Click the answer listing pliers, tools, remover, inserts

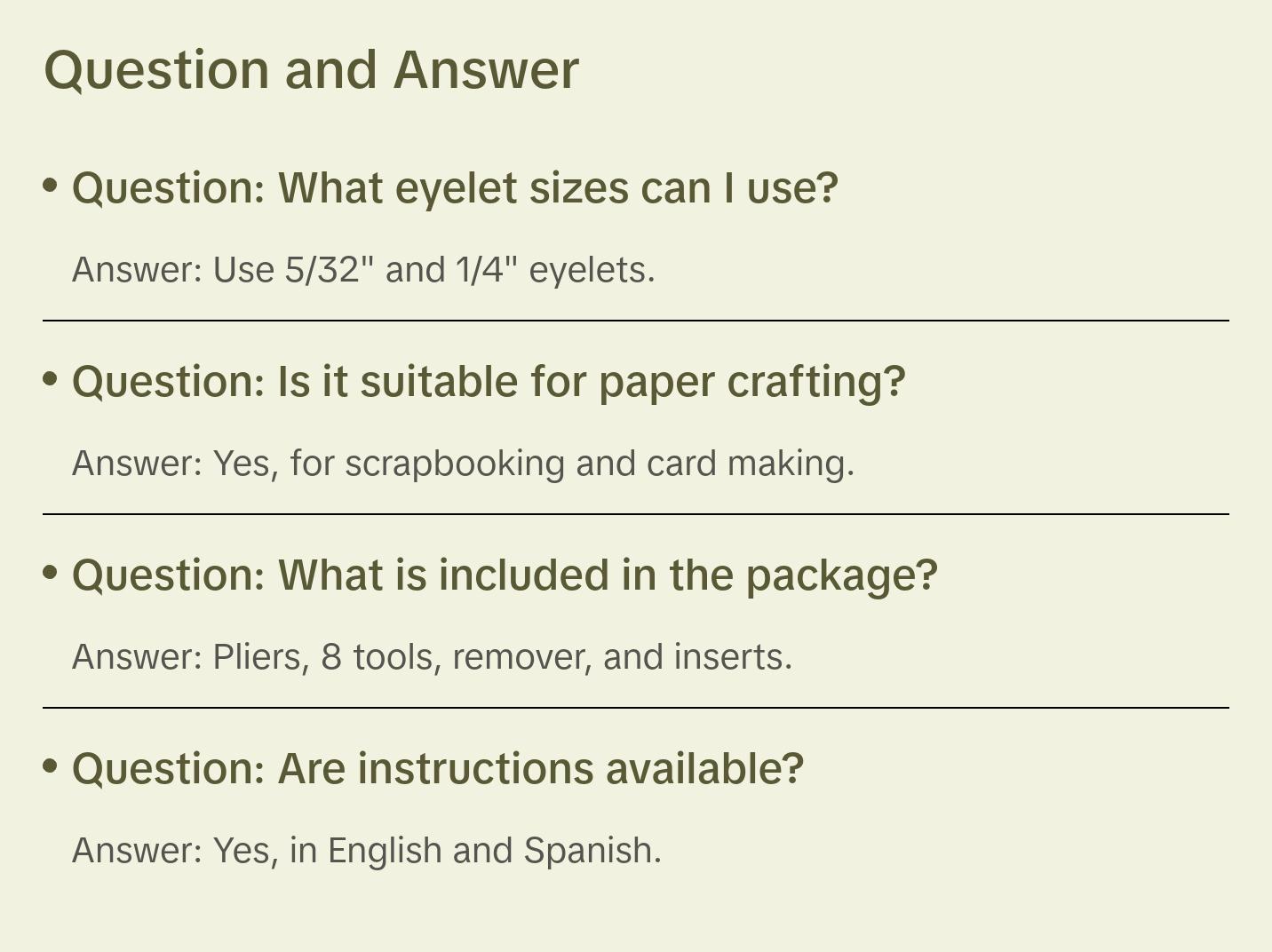click(432, 657)
